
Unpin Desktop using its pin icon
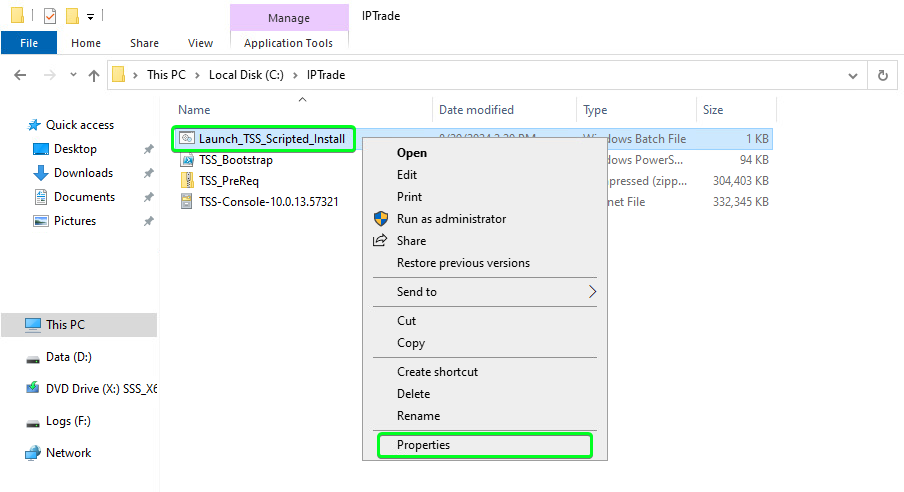point(149,149)
